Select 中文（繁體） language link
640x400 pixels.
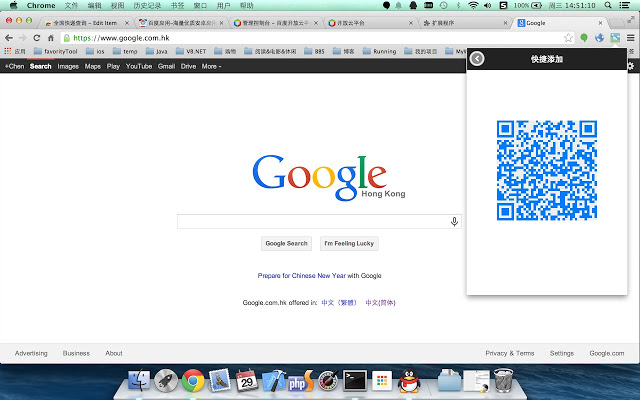[340, 302]
